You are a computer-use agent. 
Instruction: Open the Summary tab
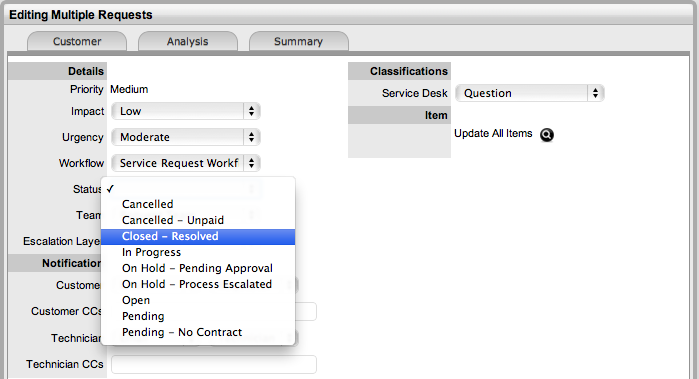click(x=299, y=41)
